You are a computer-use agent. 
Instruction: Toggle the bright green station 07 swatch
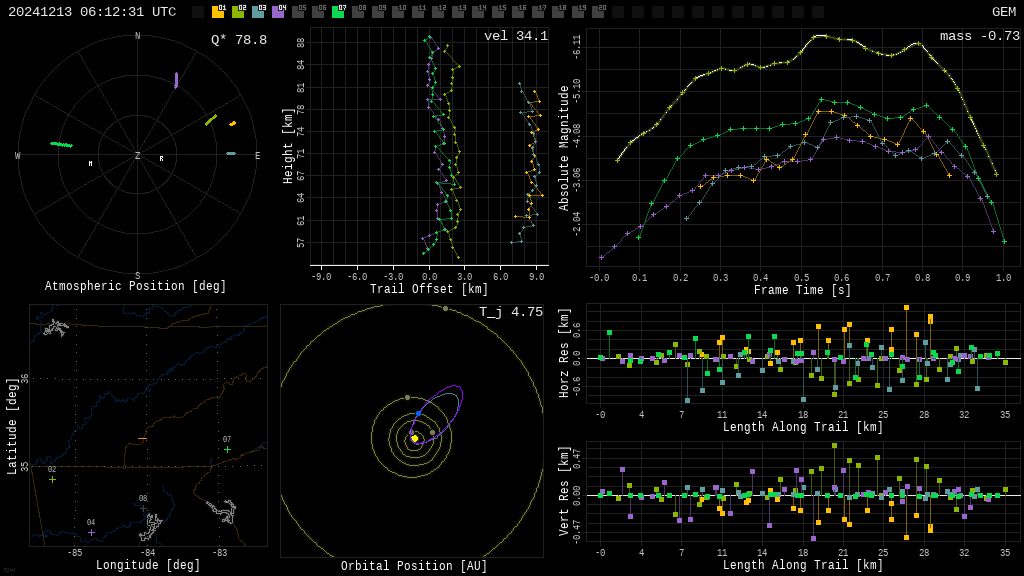tap(338, 12)
